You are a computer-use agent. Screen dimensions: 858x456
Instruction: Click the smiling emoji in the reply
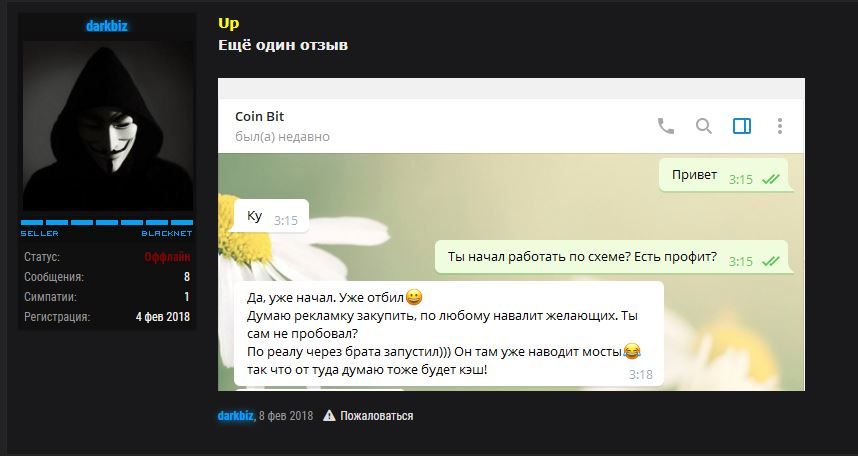tap(414, 298)
